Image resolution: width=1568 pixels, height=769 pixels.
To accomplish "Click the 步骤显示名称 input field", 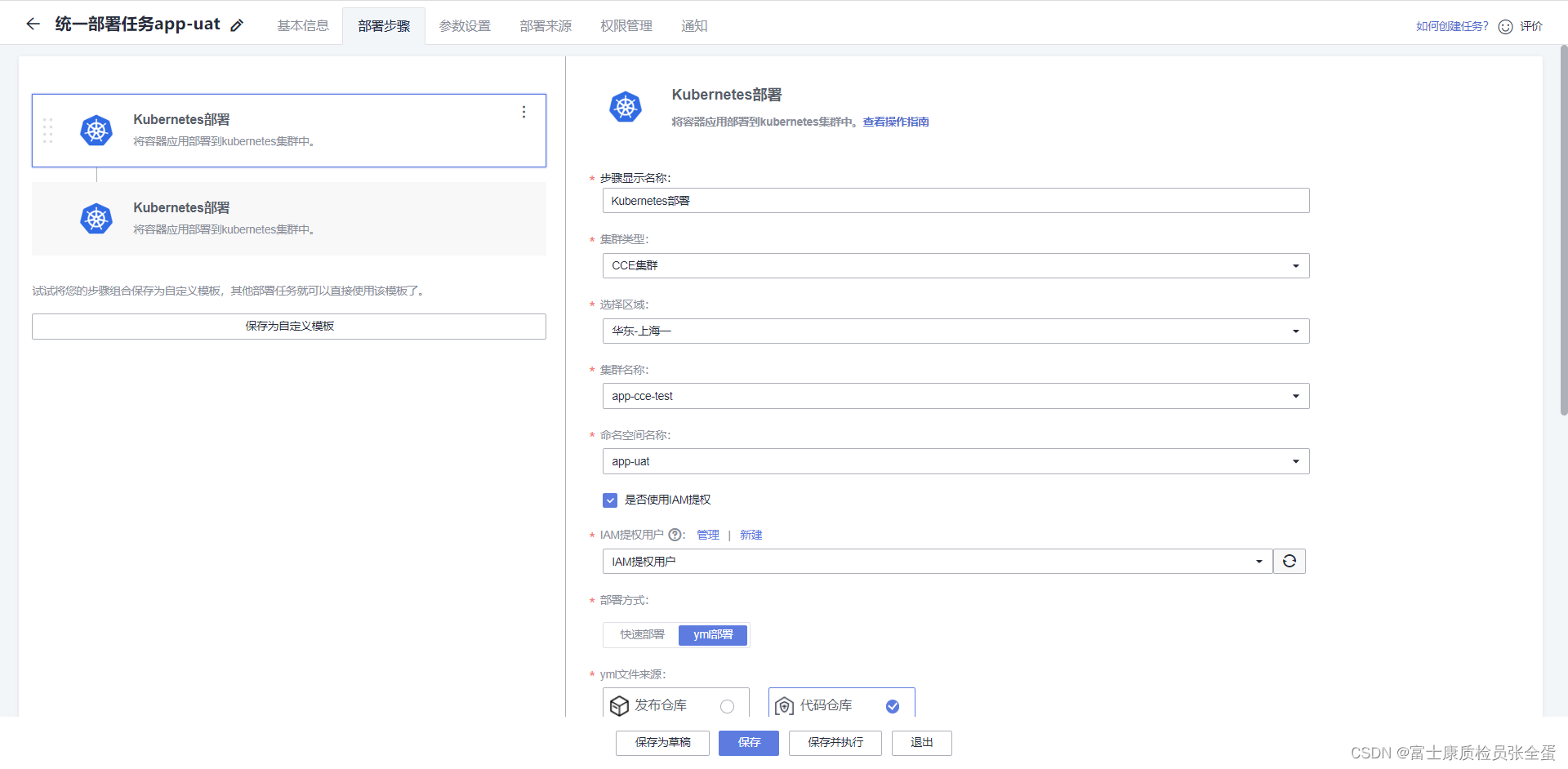I will click(x=955, y=201).
